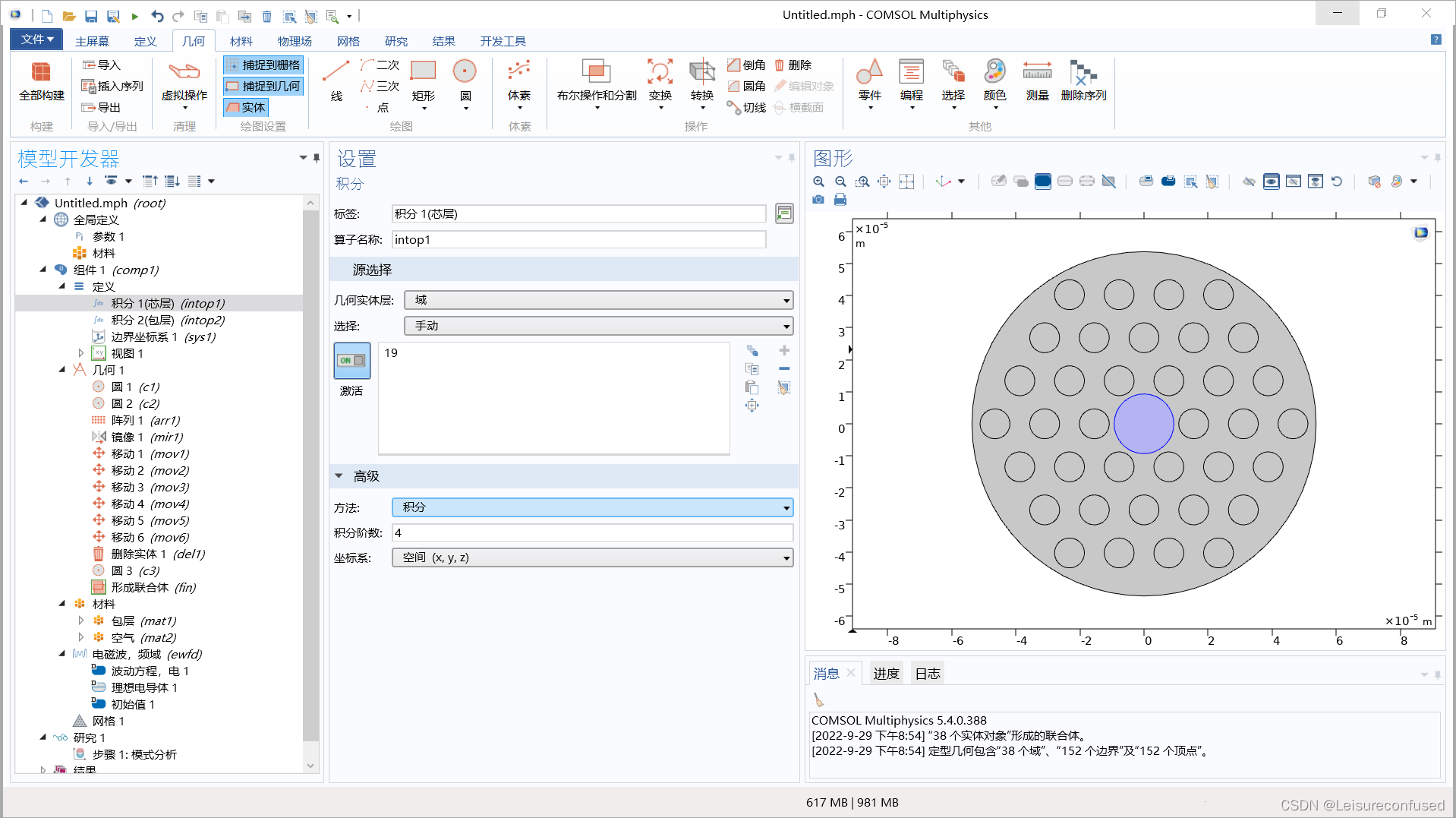This screenshot has width=1456, height=818.
Task: Open the 进度 tab in message panel
Action: click(x=886, y=674)
